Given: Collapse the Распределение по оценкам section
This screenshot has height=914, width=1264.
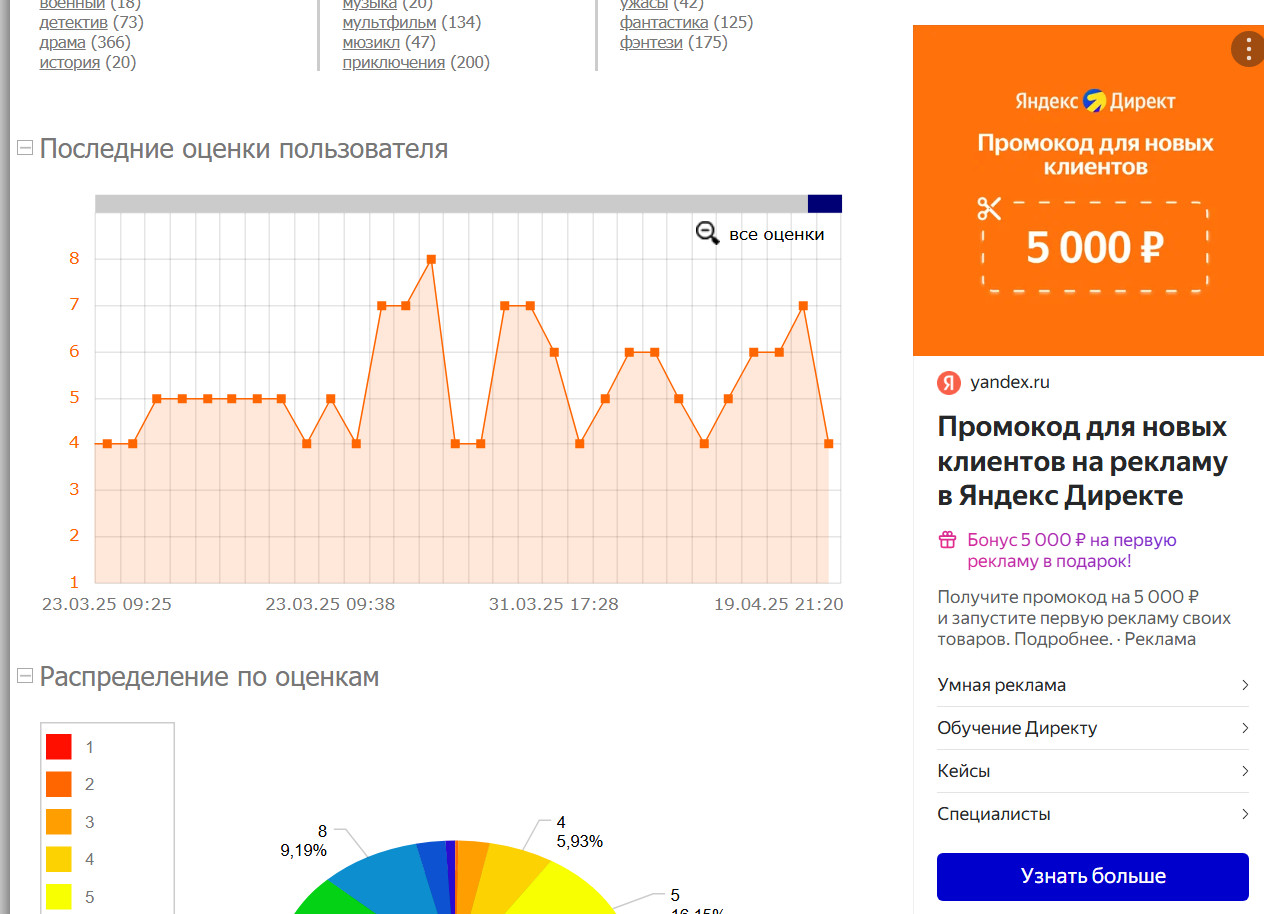Looking at the screenshot, I should (25, 677).
